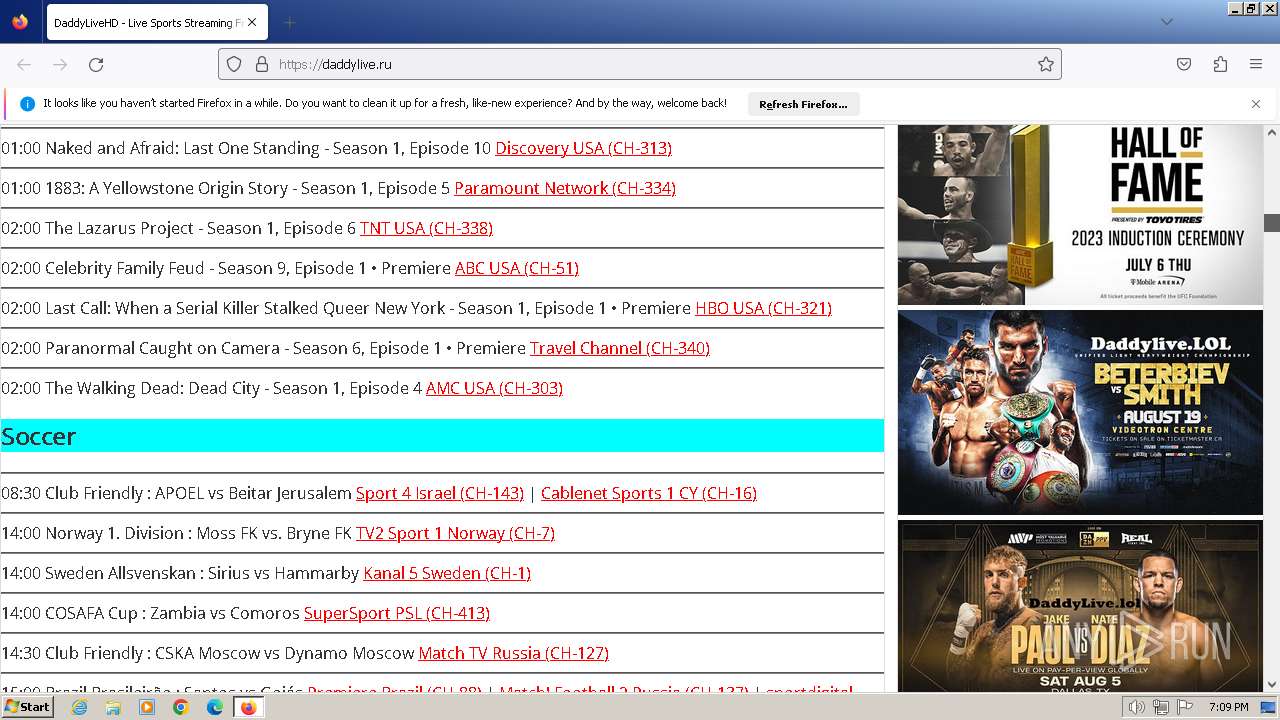This screenshot has height=720, width=1280.
Task: Dismiss the Refresh Firefox notification bar
Action: 1256,104
